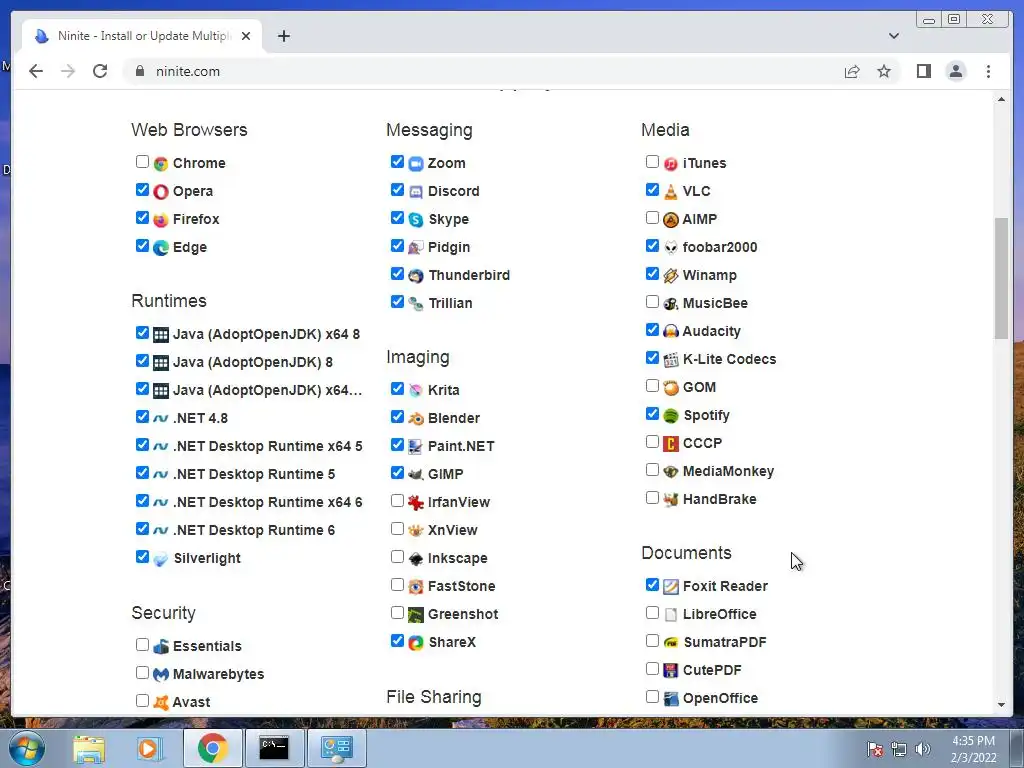
Task: Open the Chrome profile avatar
Action: (x=955, y=71)
